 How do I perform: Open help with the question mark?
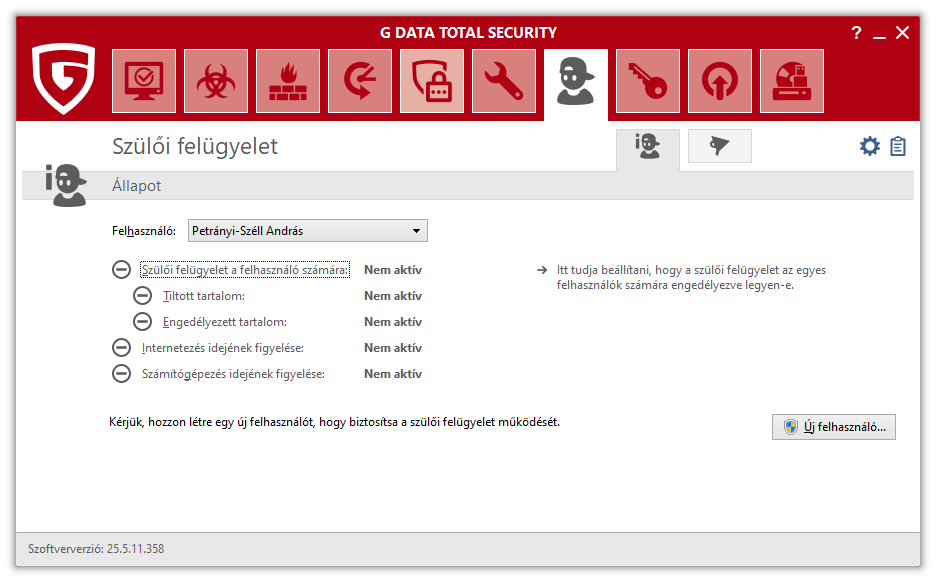tap(857, 33)
